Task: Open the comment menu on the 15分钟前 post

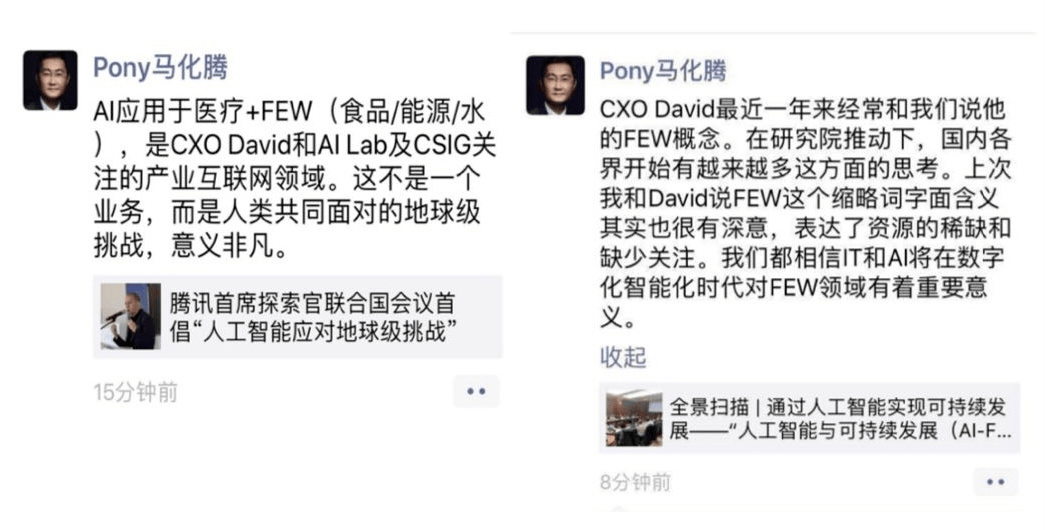Action: pyautogui.click(x=476, y=391)
